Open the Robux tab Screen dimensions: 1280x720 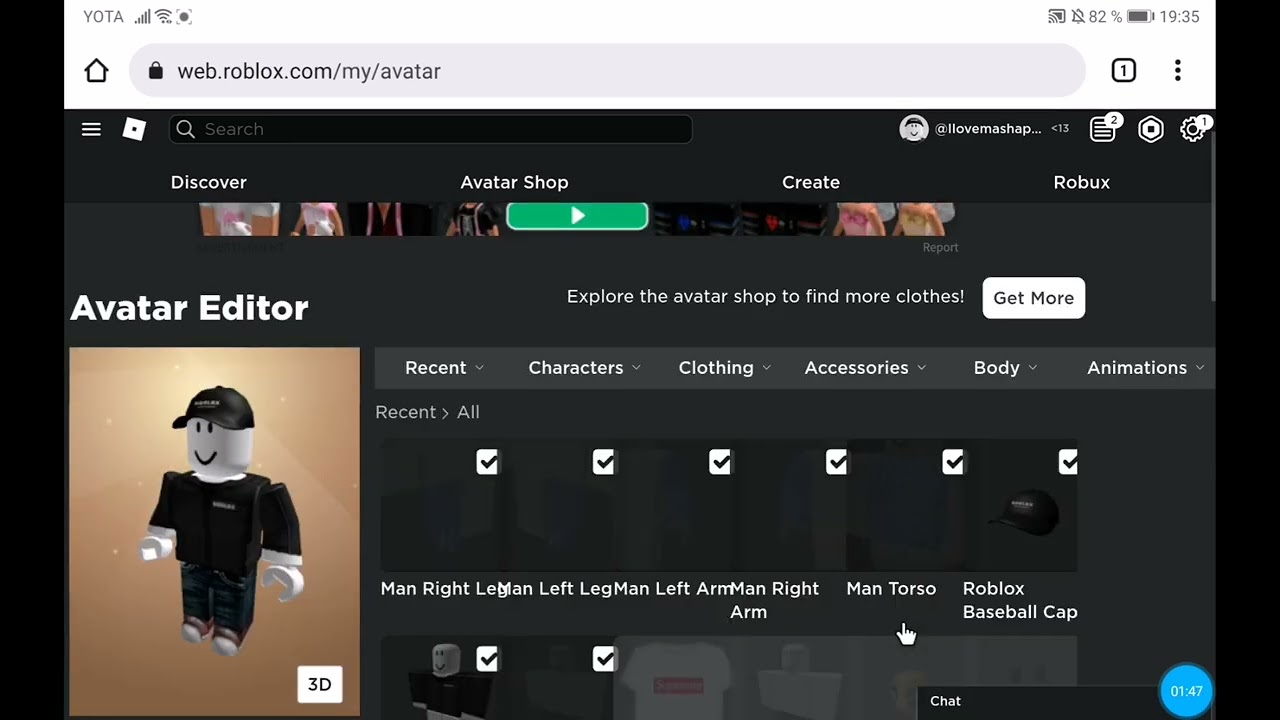1081,182
